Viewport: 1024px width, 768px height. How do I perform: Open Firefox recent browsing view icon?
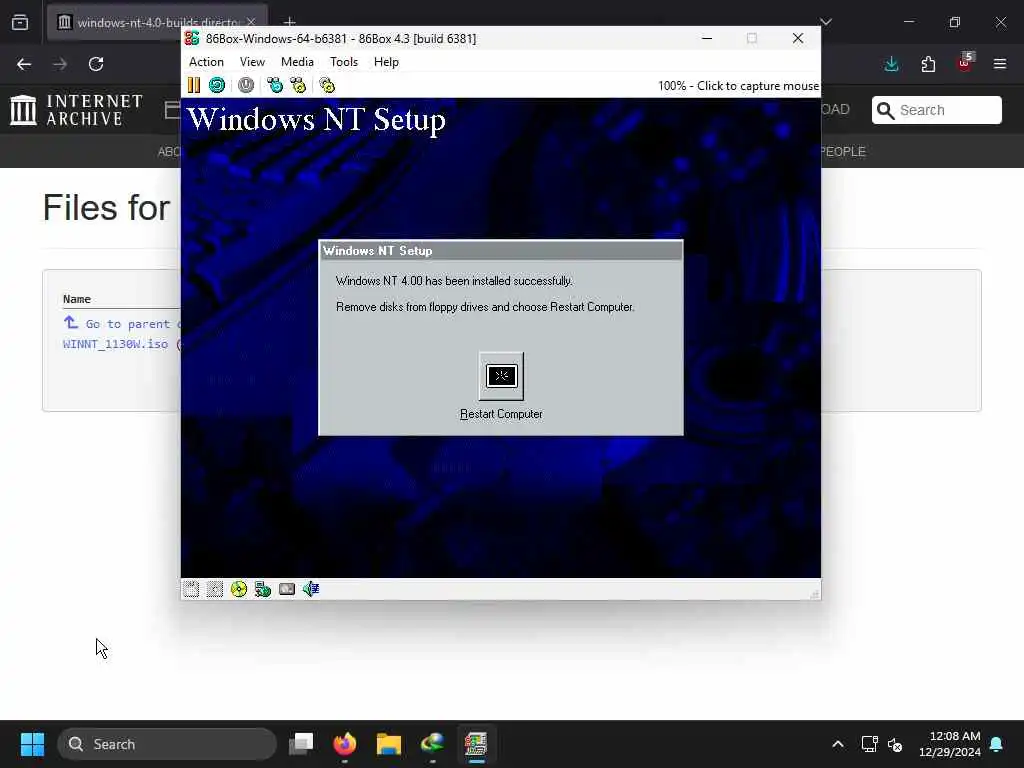click(20, 22)
